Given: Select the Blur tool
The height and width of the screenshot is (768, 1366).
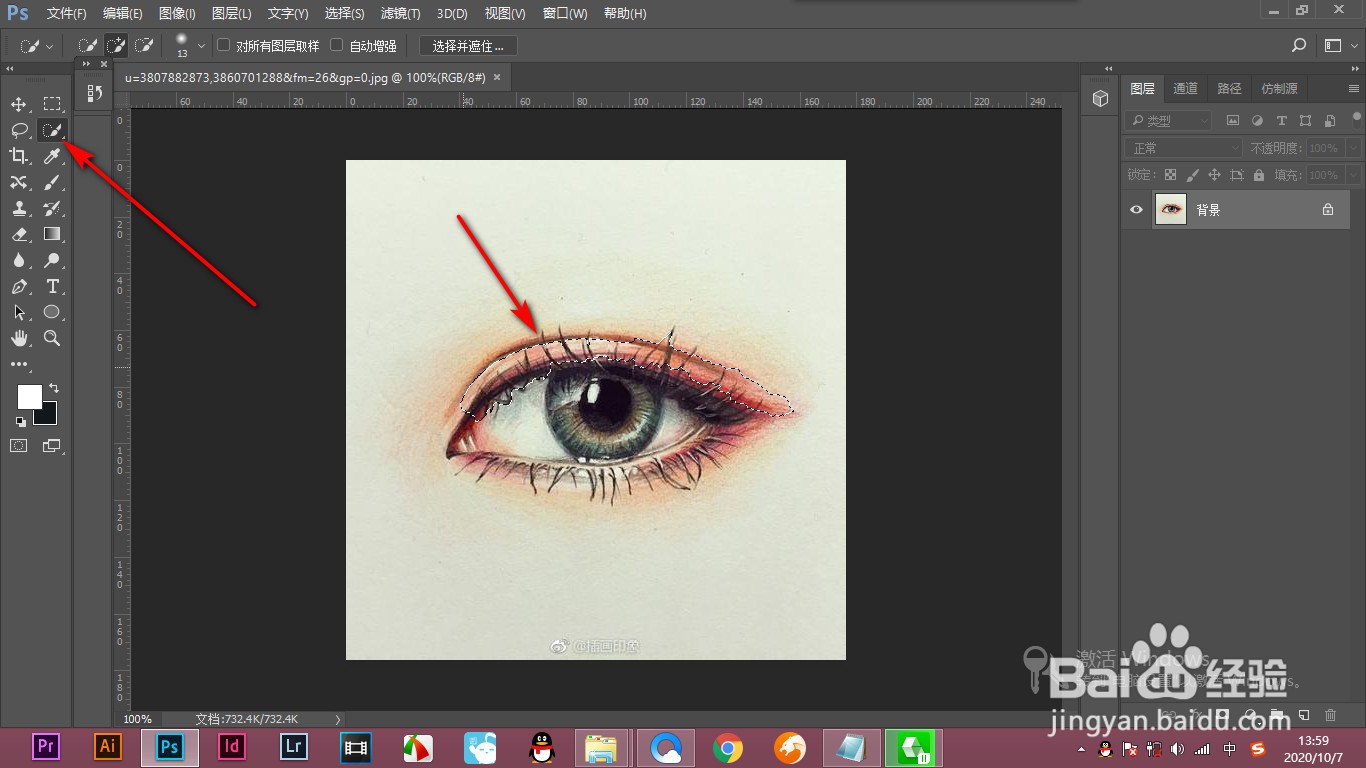Looking at the screenshot, I should [x=19, y=260].
